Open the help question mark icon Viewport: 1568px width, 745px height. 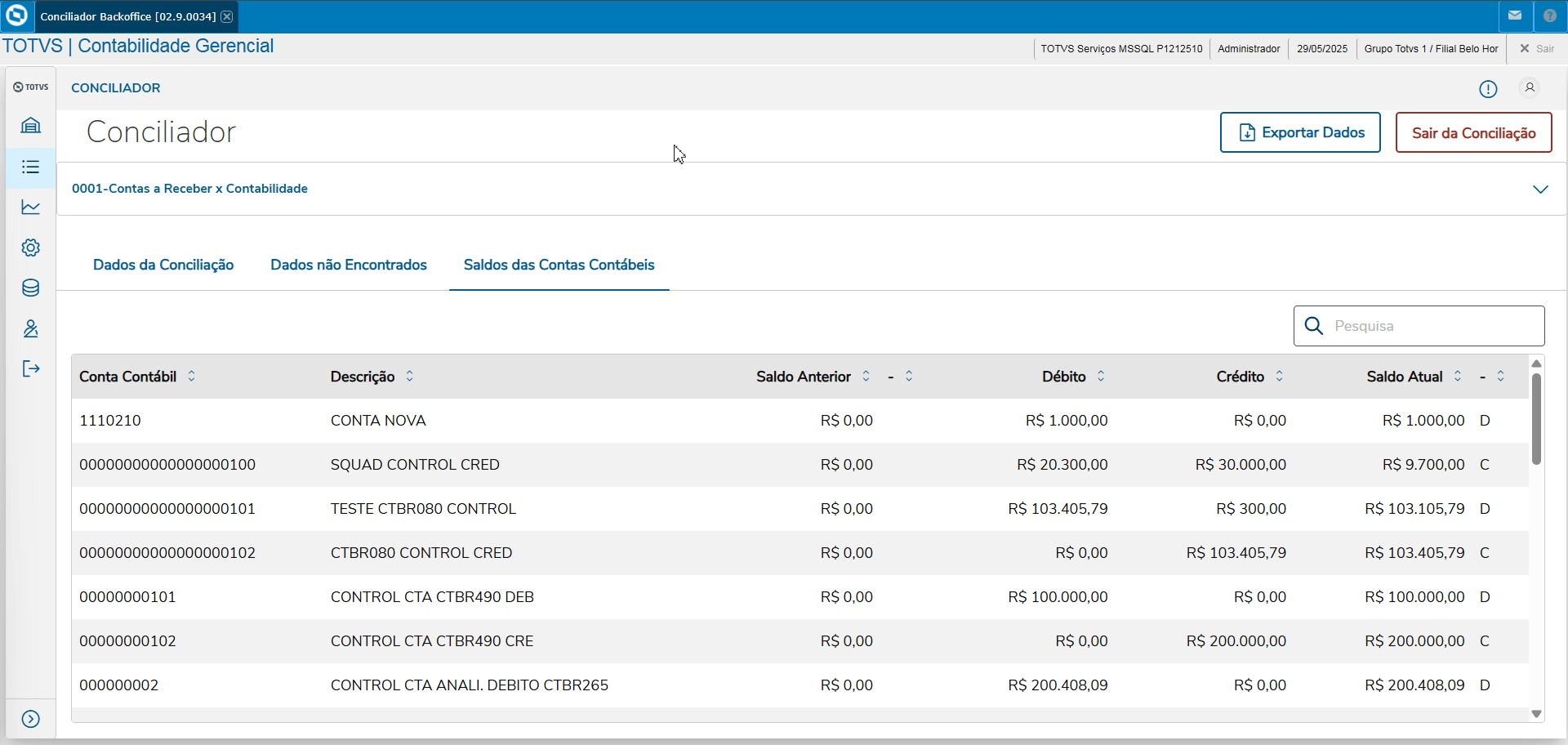click(x=1550, y=16)
